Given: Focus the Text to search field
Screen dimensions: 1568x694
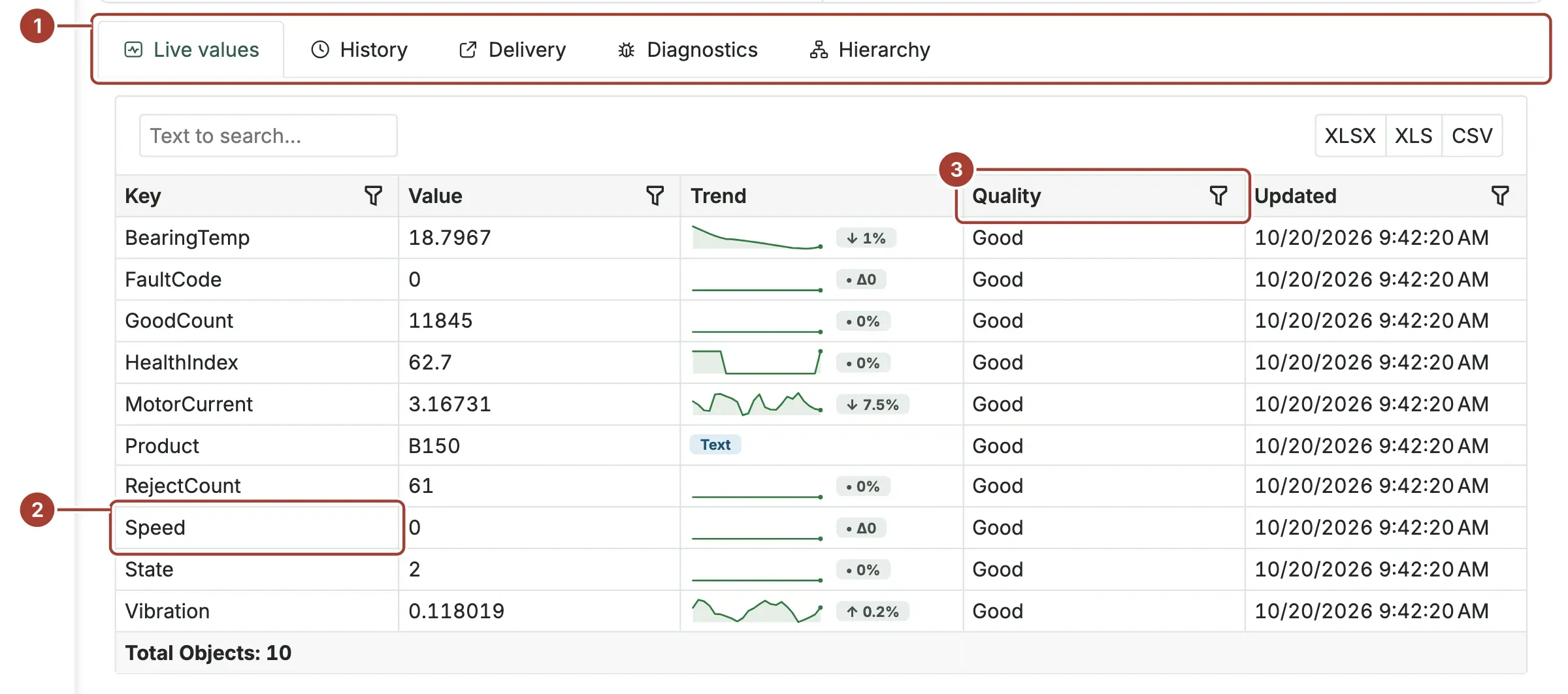Looking at the screenshot, I should click(x=269, y=136).
